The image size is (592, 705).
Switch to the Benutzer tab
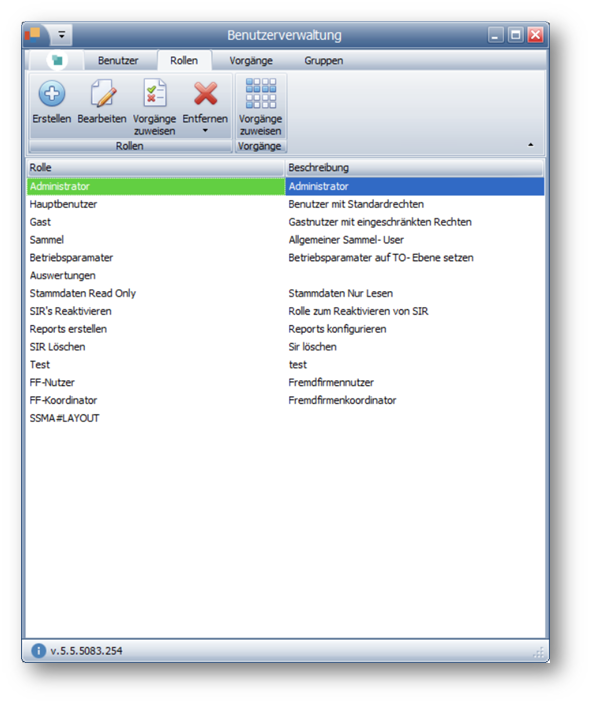[x=118, y=61]
